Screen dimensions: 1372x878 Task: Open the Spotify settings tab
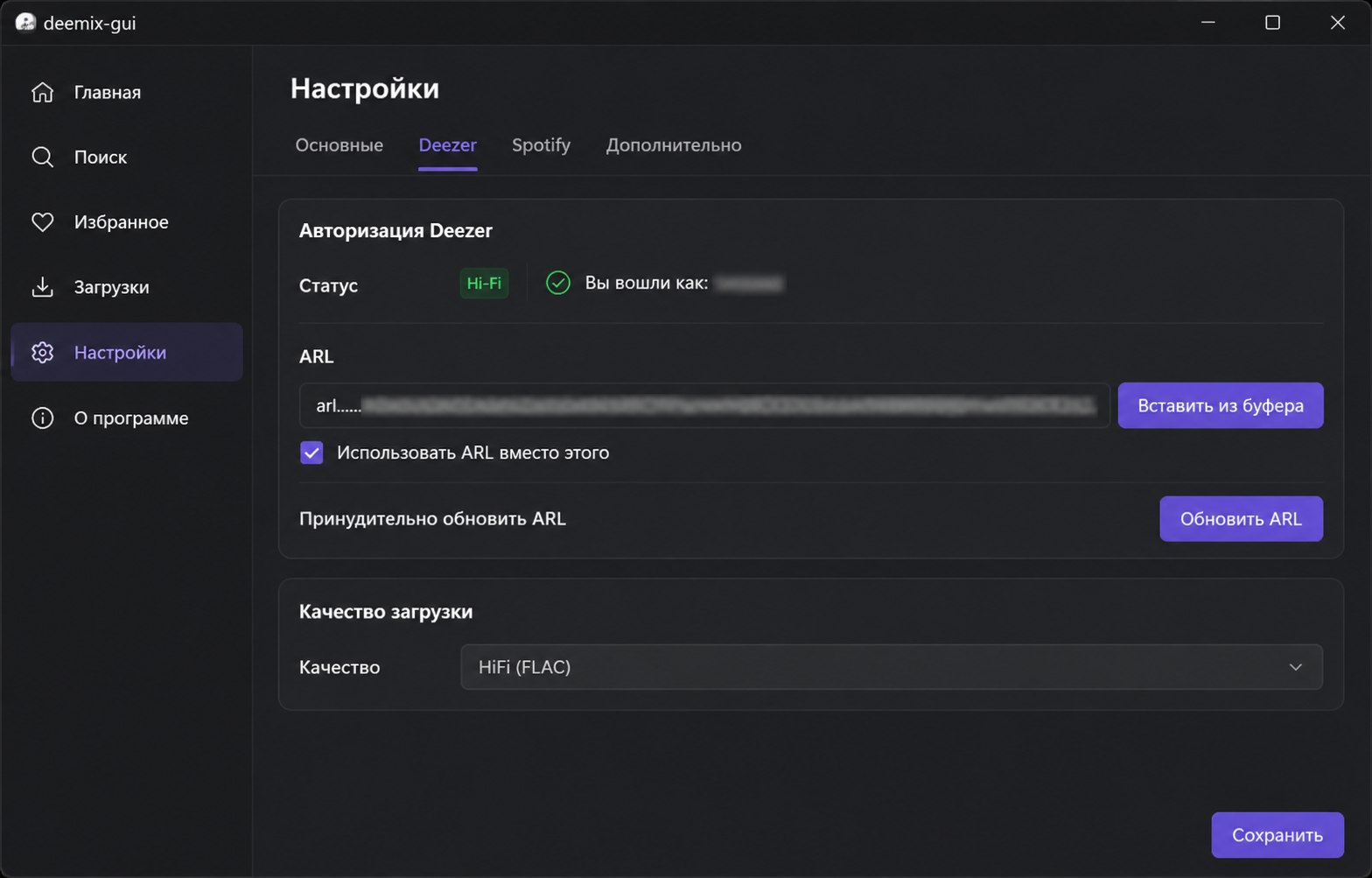[542, 145]
